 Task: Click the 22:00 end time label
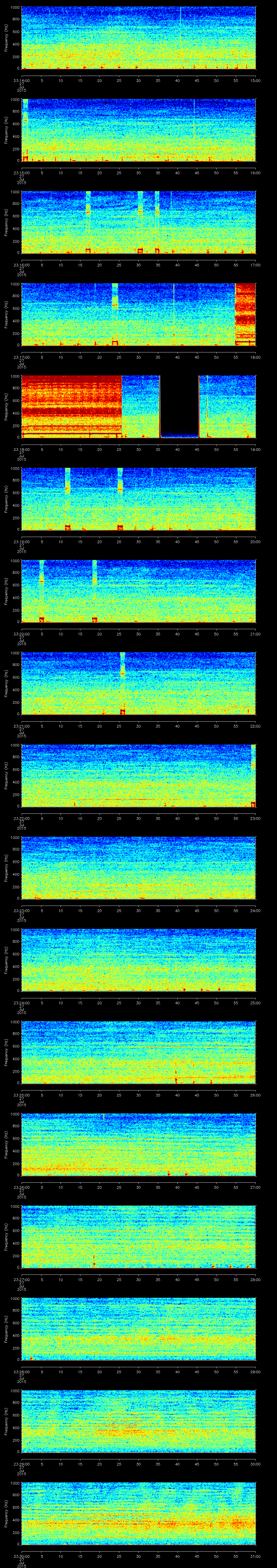[x=256, y=726]
